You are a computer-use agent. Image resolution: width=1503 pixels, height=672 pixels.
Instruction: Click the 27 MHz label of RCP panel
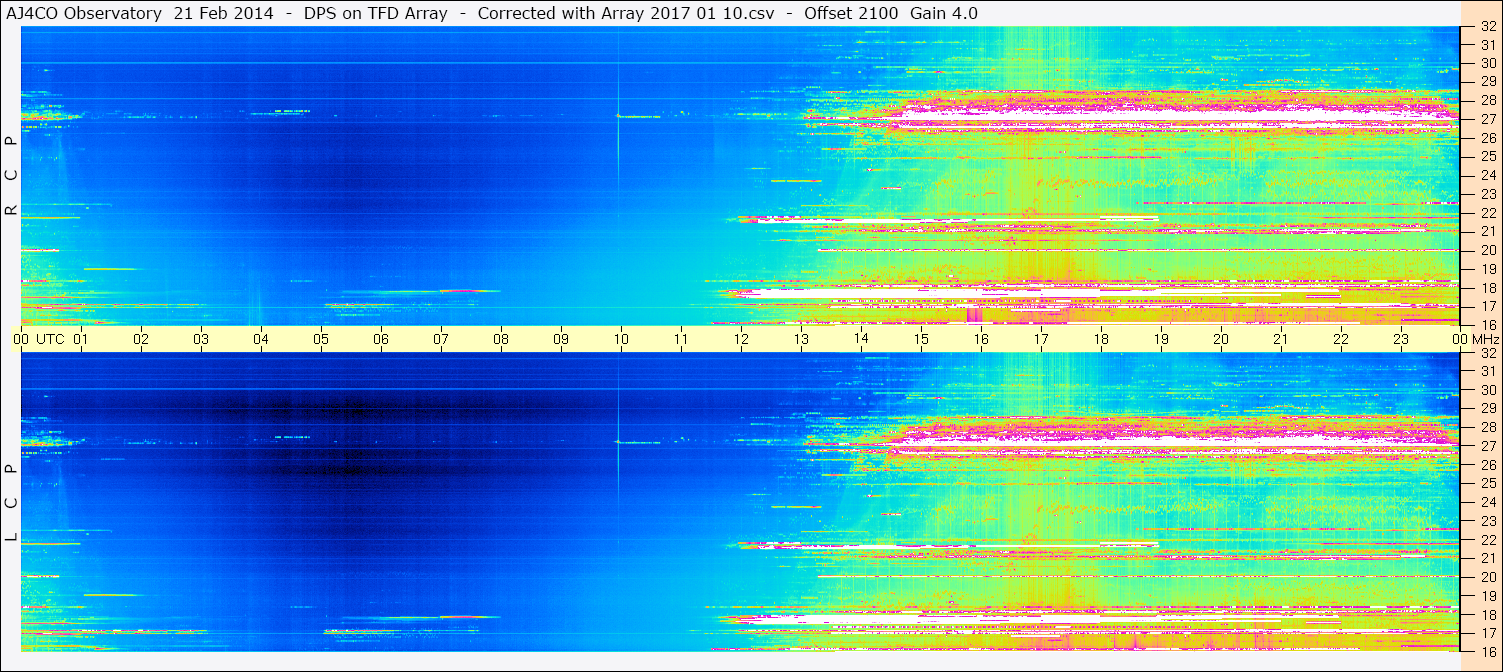(1488, 119)
